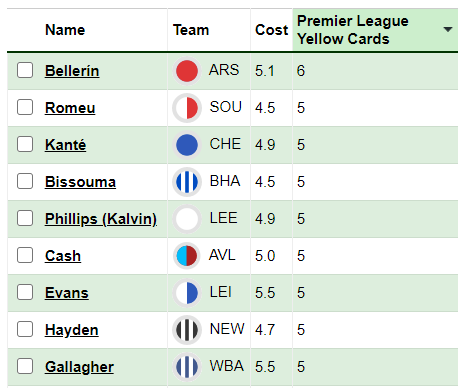Screen dimensions: 462x388
Task: Click the West Brom striped badge
Action: click(x=187, y=367)
